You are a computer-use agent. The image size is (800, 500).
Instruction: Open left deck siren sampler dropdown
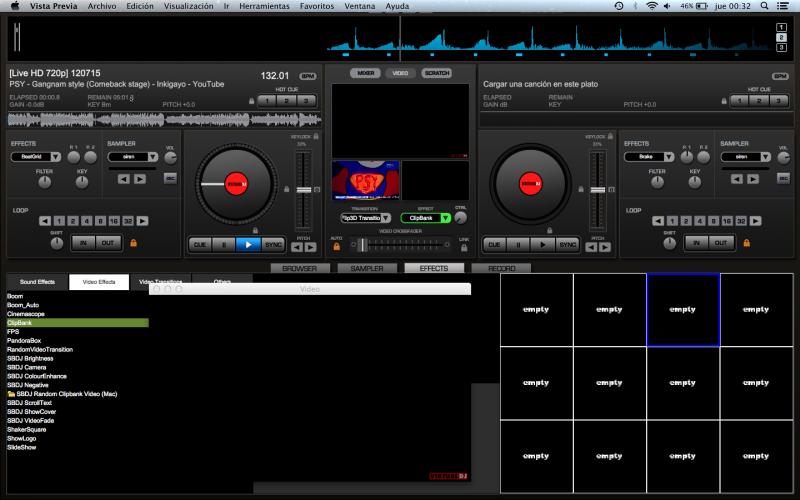click(153, 157)
